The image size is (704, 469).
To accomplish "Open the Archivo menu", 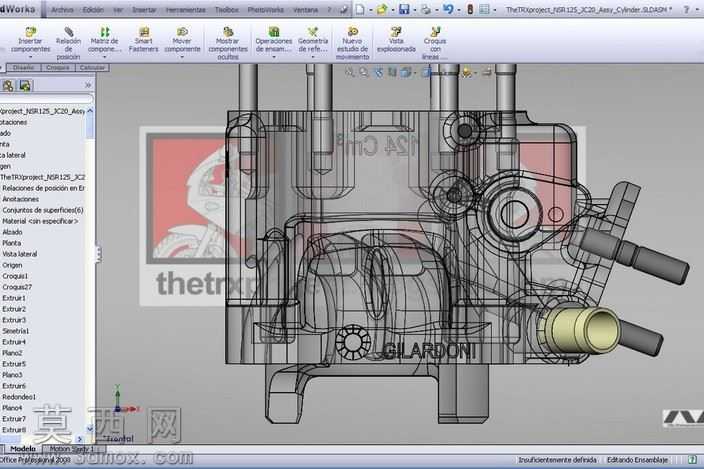I will [62, 9].
